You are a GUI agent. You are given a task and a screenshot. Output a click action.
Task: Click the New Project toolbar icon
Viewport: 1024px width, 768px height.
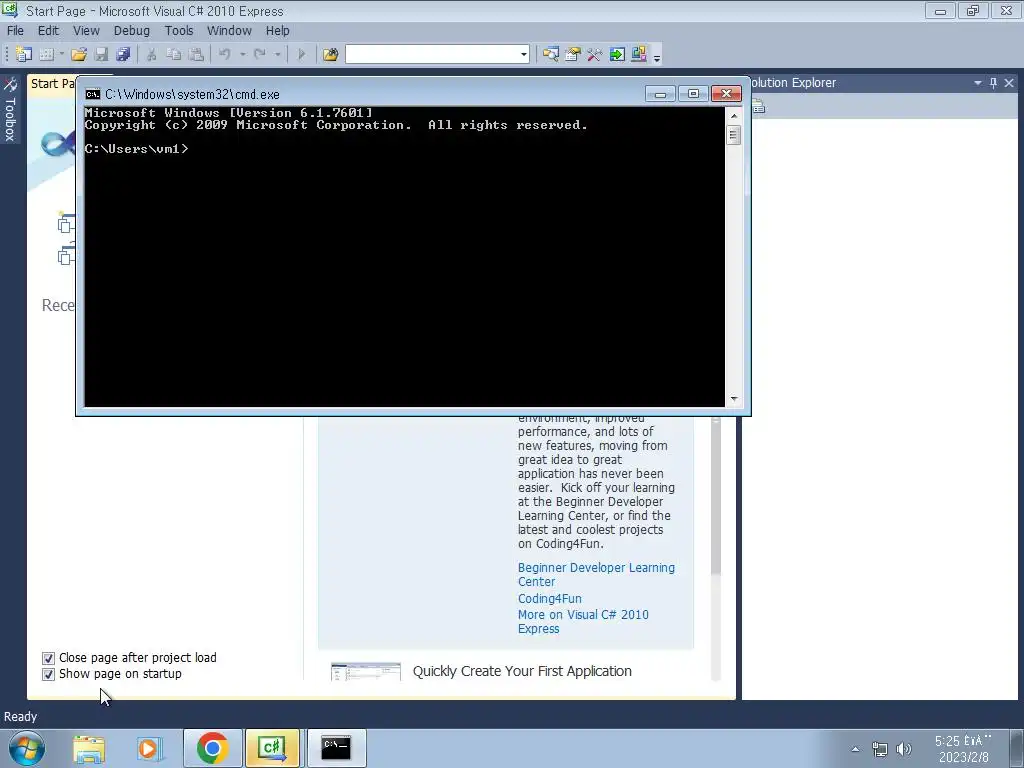click(24, 54)
